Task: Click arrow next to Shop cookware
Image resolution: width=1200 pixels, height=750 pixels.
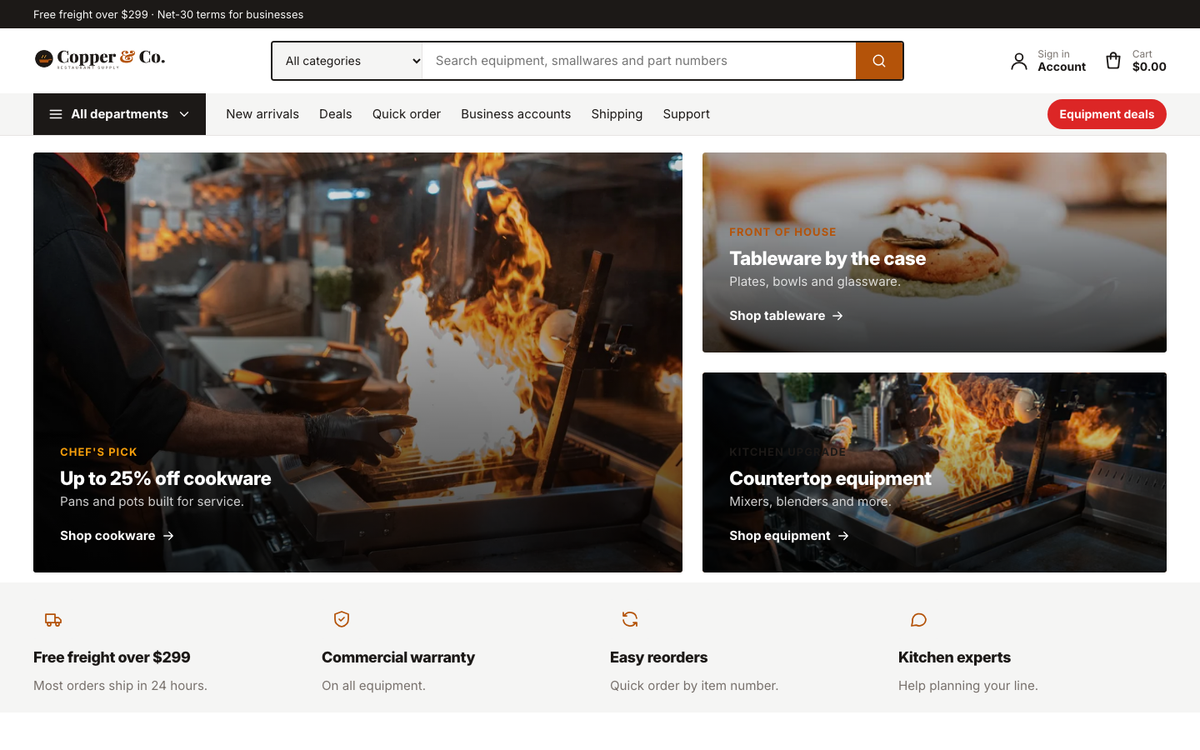Action: tap(169, 536)
